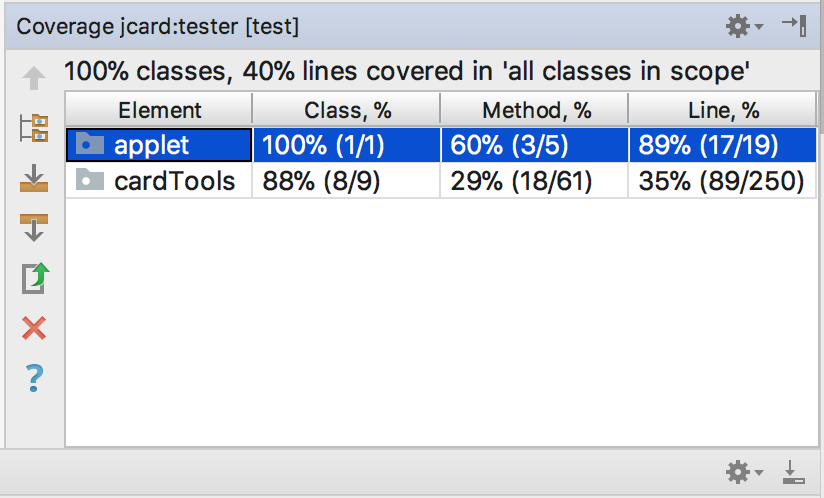The image size is (824, 498).
Task: Open the top gear settings dropdown
Action: 743,27
